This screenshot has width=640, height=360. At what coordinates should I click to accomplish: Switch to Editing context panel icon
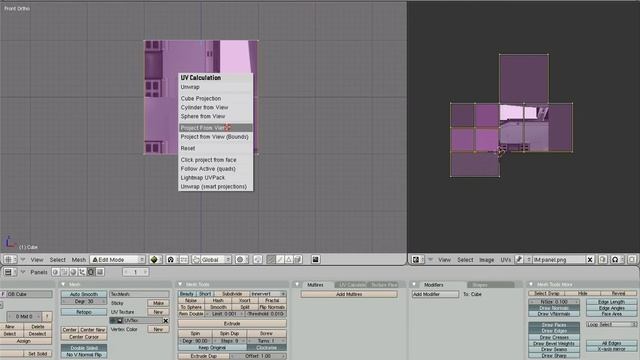91,272
